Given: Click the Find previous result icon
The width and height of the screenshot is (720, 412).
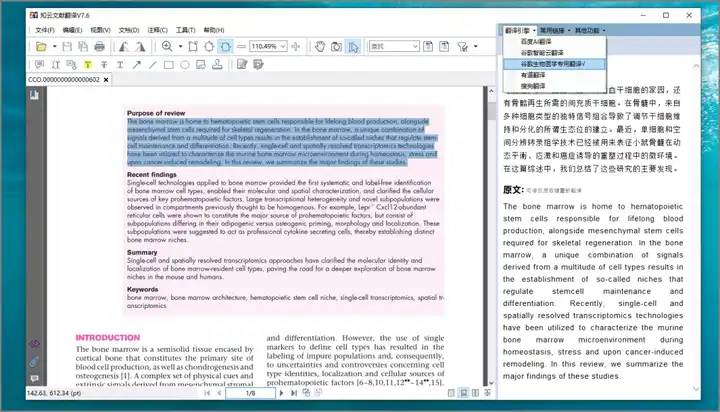Looking at the screenshot, I should [428, 46].
